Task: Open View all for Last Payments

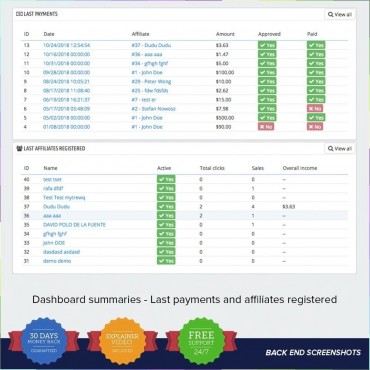Action: click(340, 14)
